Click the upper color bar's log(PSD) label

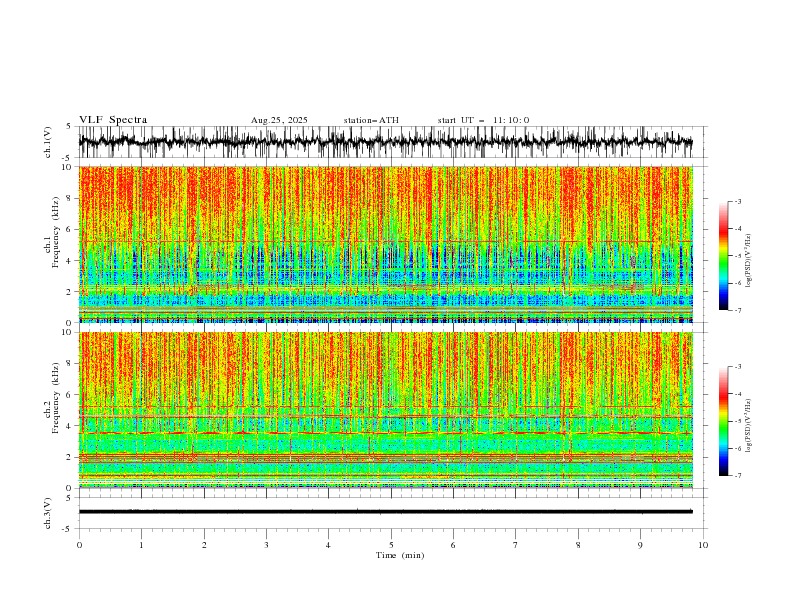749,260
